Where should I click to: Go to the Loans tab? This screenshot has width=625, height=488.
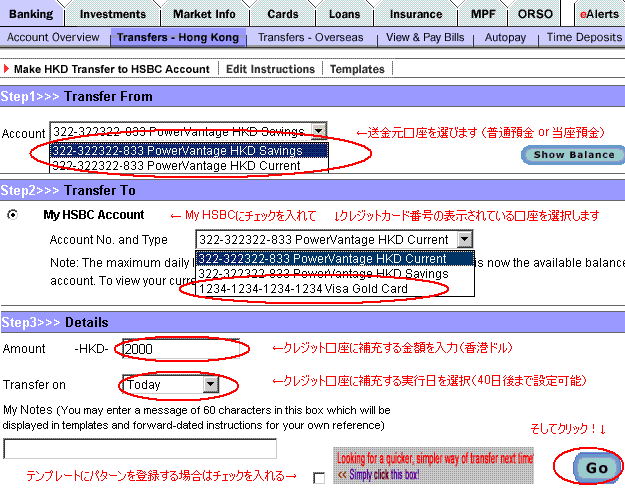tap(344, 14)
